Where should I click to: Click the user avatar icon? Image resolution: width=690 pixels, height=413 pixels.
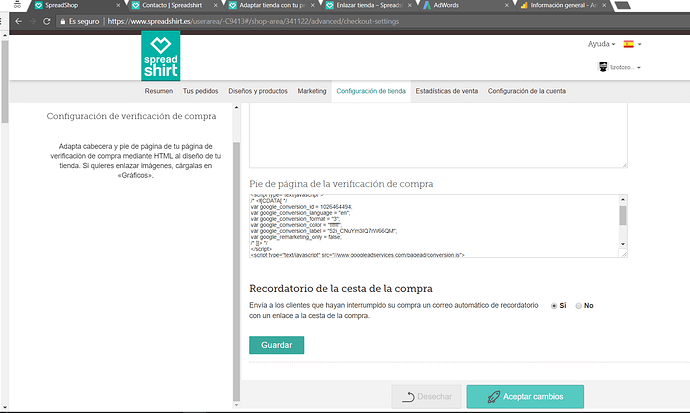click(603, 67)
